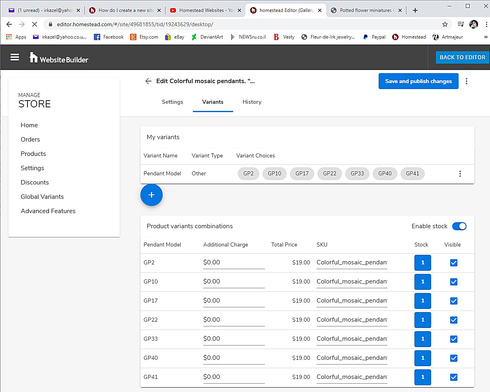Uncheck Visible for the GP33 variant
The width and height of the screenshot is (490, 392).
click(453, 339)
